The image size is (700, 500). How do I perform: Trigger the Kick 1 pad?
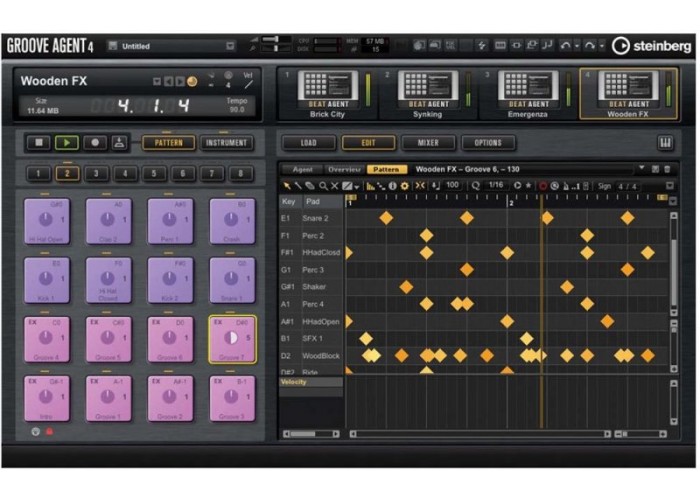pos(47,280)
